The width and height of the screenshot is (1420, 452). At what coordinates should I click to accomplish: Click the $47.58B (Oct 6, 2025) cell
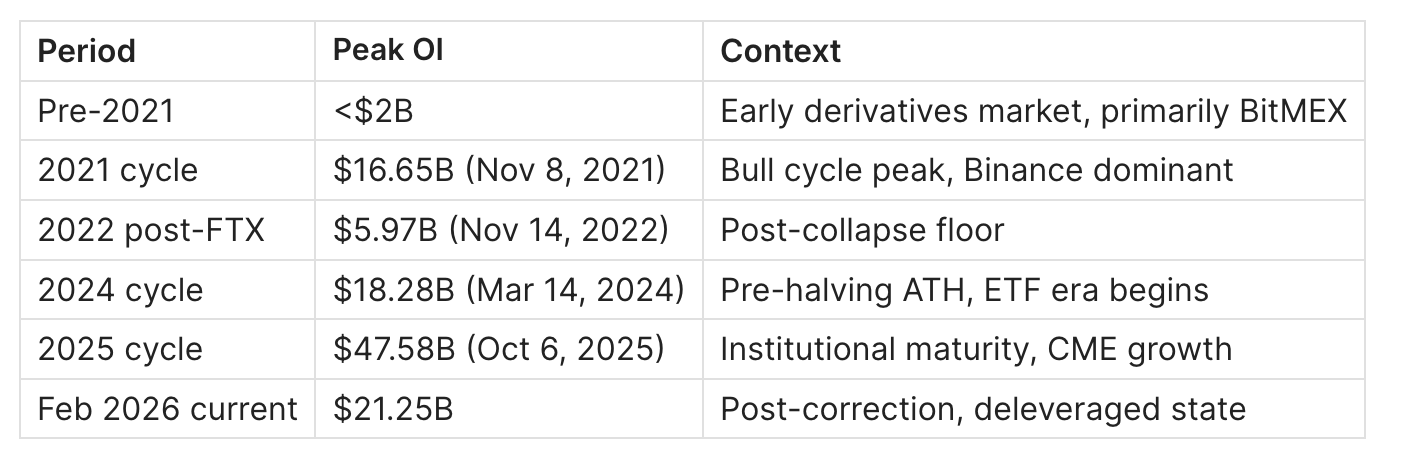[x=499, y=349]
